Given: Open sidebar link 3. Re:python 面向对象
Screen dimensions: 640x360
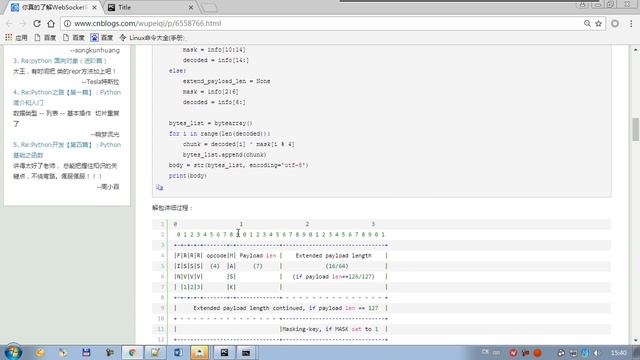Looking at the screenshot, I should 60,61.
